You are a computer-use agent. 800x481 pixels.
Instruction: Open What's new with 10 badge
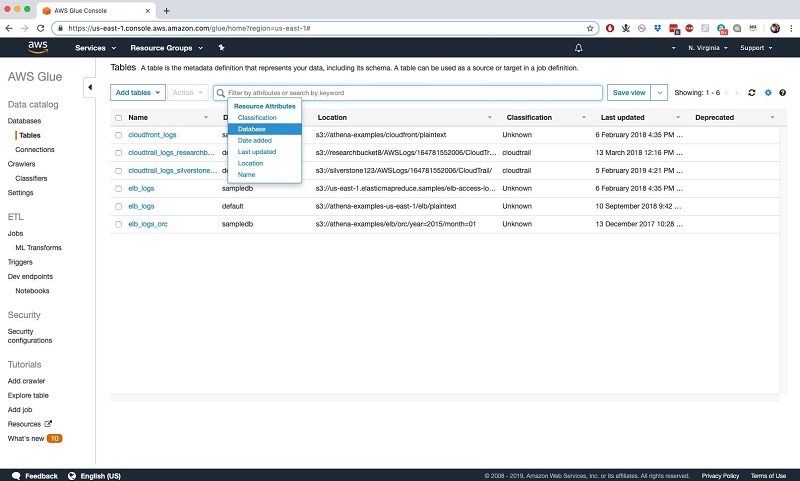[x=35, y=439]
